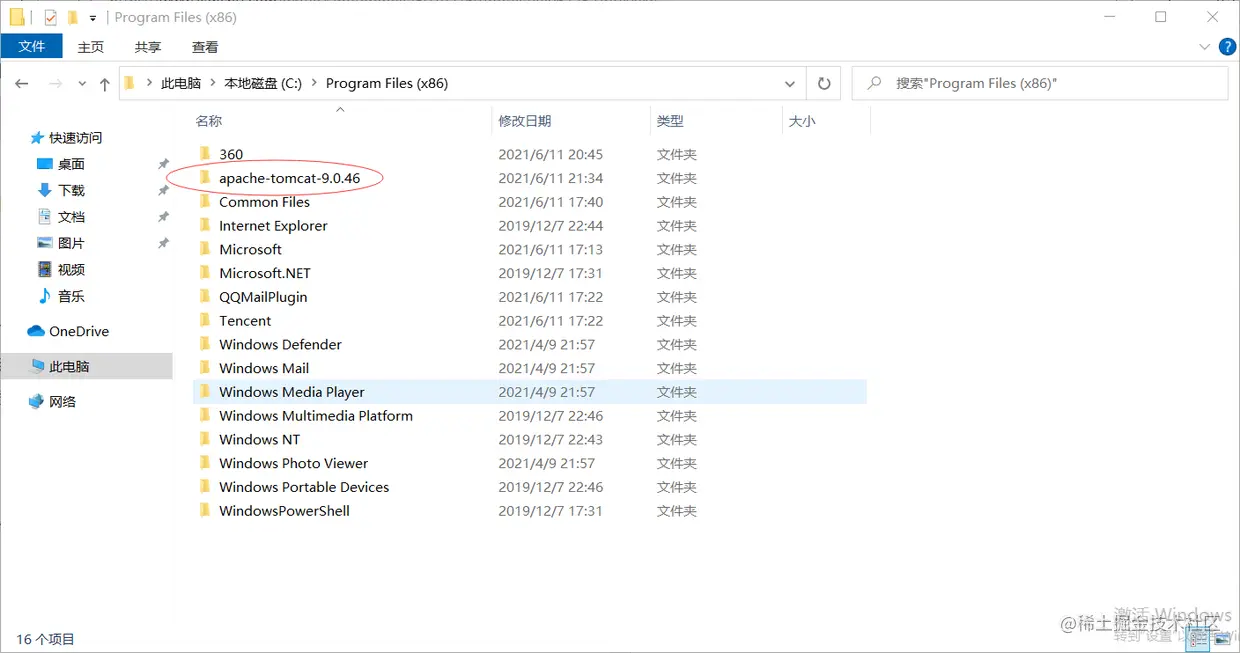Open 下载 in the navigation pane
Screen dimensions: 1240x653
click(x=71, y=190)
